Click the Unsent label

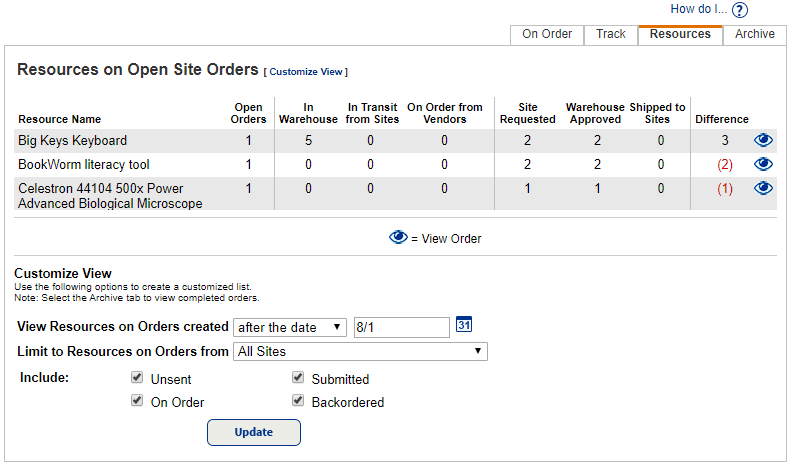tap(171, 379)
